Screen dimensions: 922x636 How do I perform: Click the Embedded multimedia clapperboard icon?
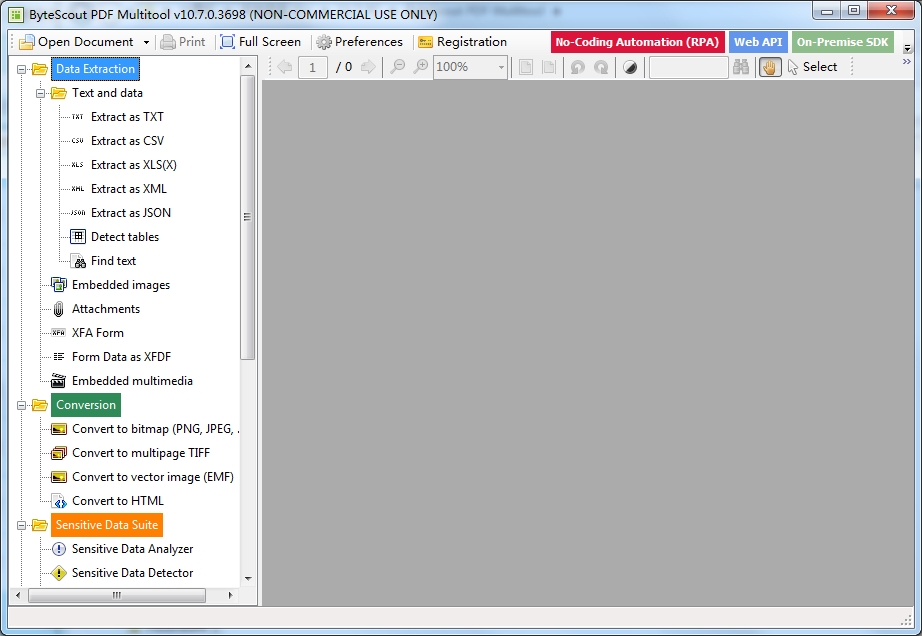click(58, 381)
